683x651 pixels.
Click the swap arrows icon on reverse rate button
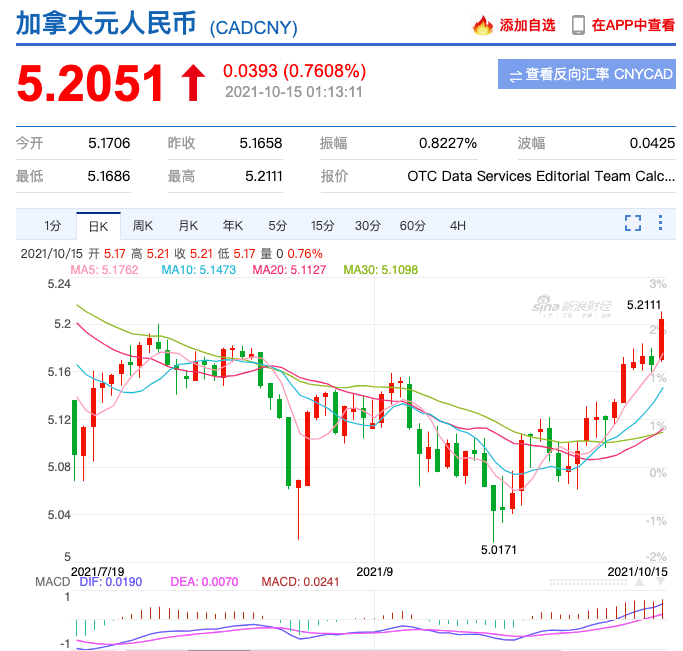coord(515,75)
